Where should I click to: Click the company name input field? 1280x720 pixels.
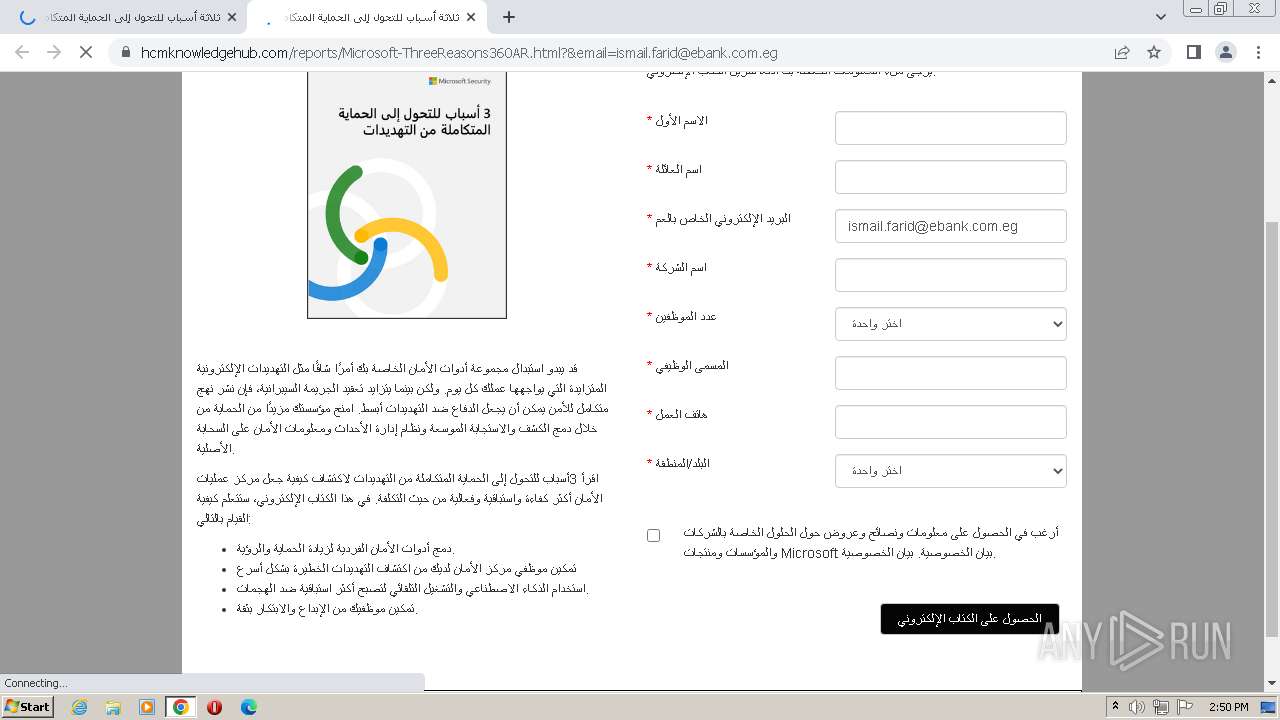coord(950,275)
